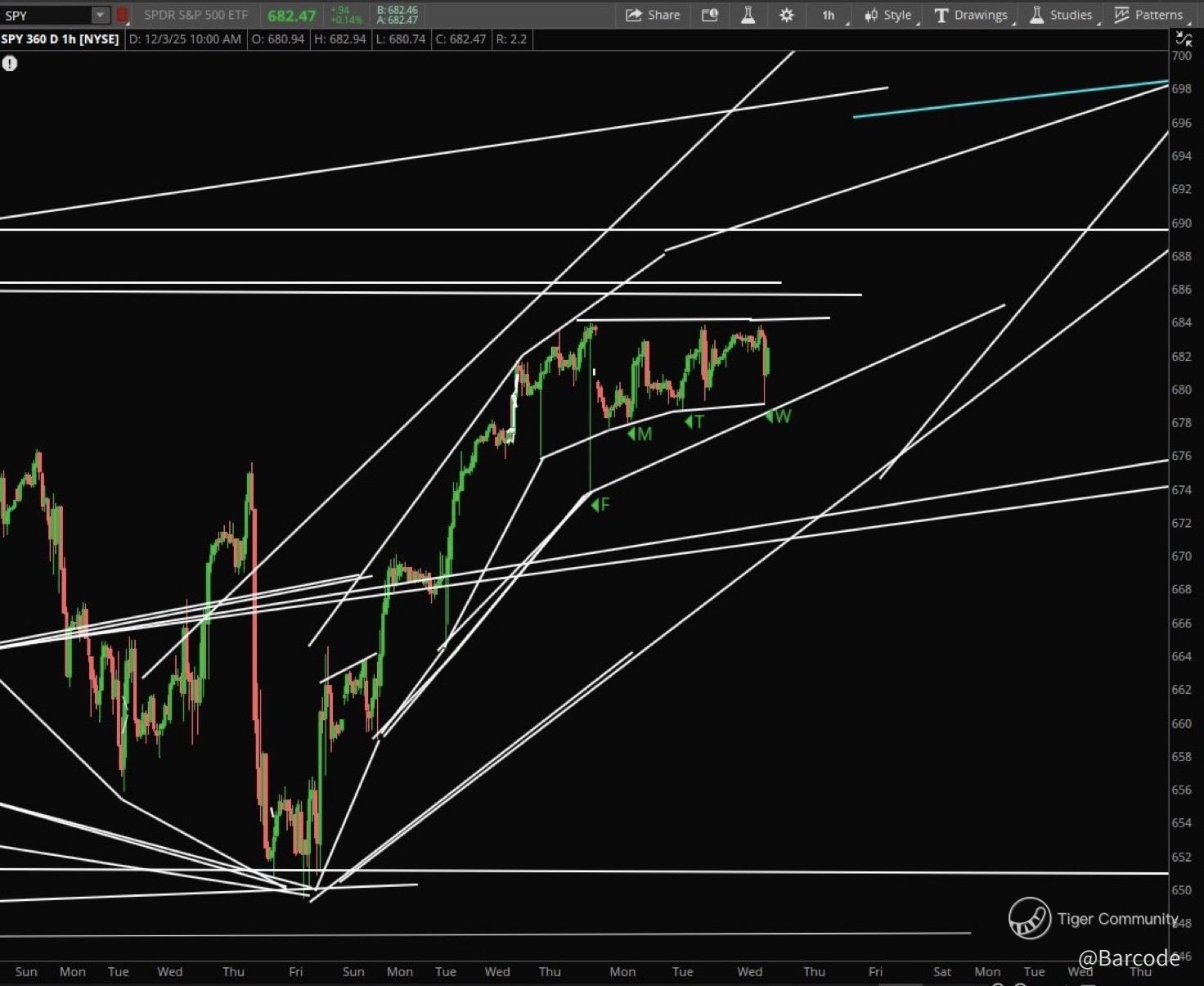
Task: Click the SPY symbol input field
Action: tap(46, 15)
